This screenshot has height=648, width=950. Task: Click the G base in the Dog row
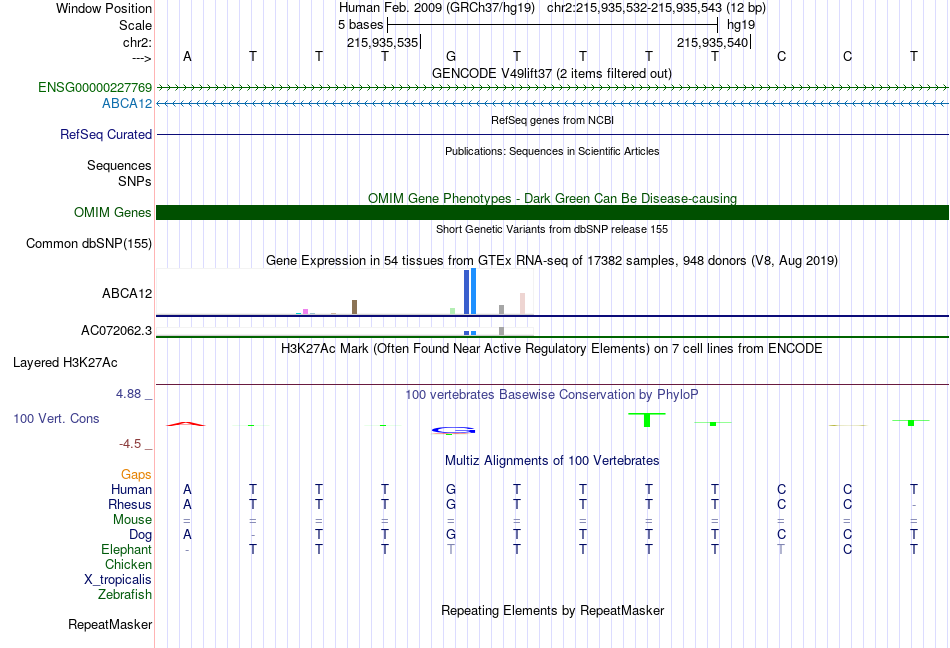(x=451, y=534)
